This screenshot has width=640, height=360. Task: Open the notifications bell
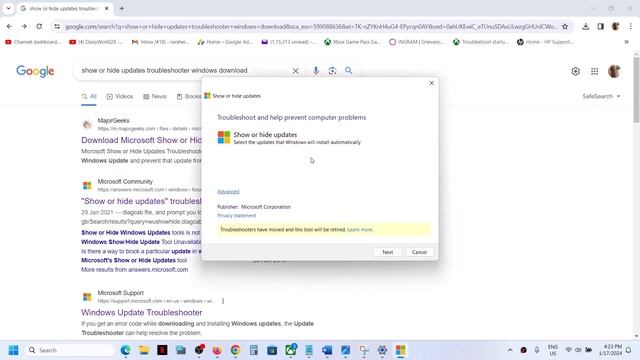click(629, 350)
